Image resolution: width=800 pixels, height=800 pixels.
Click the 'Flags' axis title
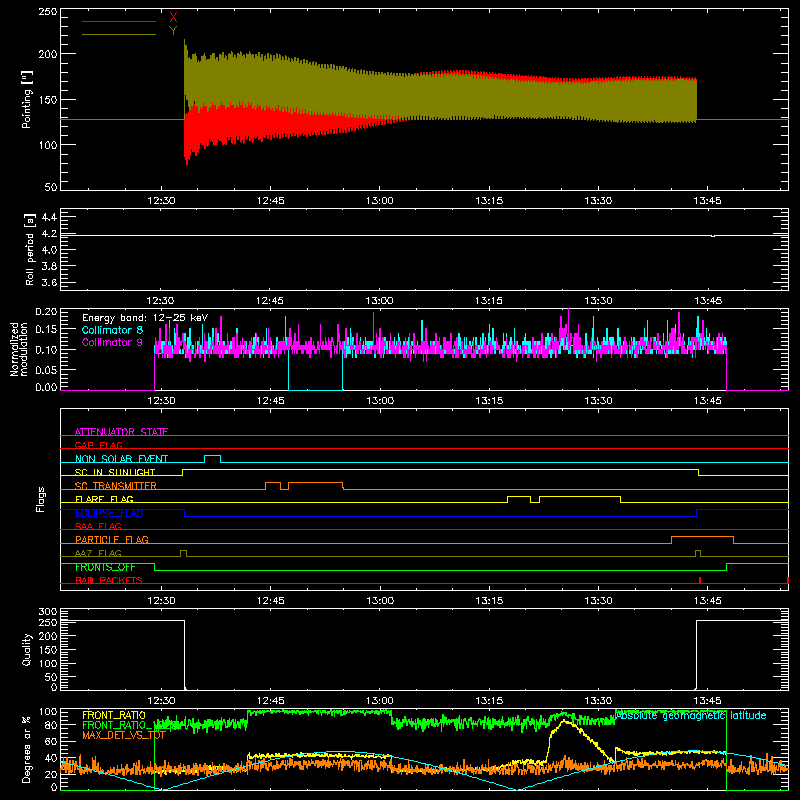(x=40, y=499)
